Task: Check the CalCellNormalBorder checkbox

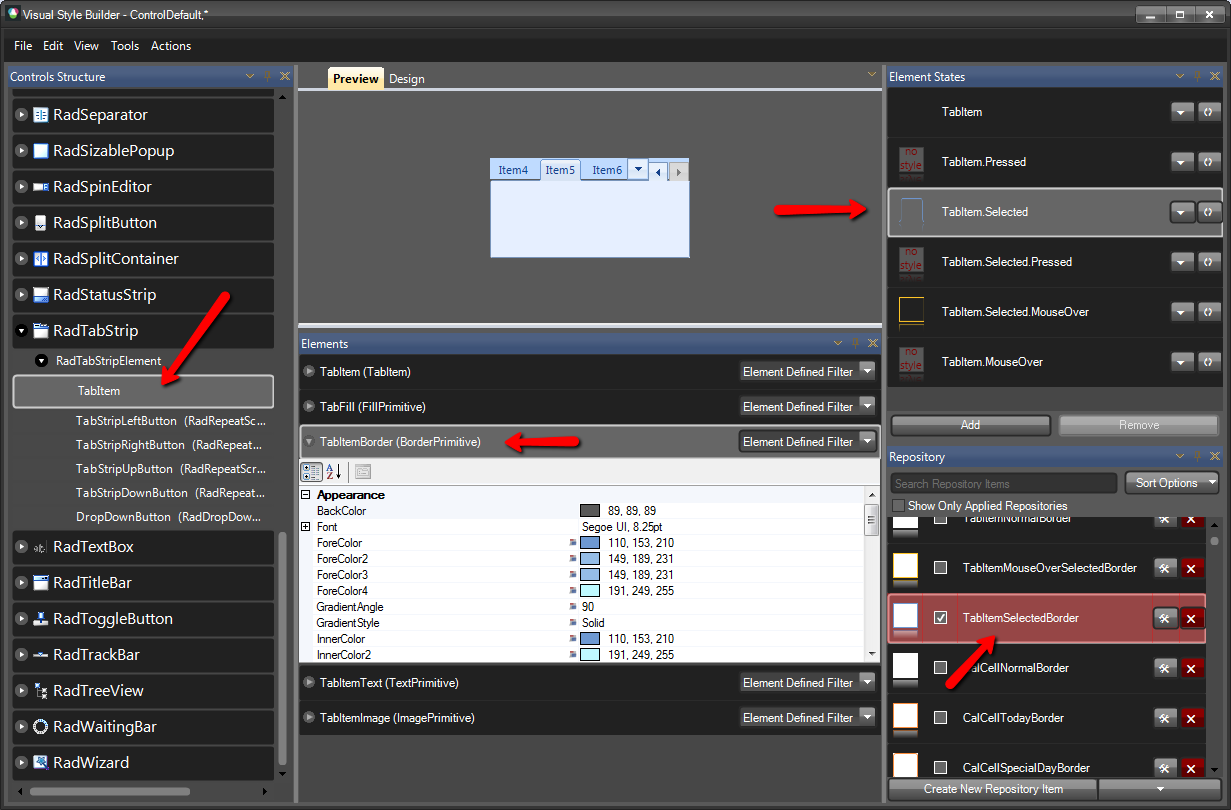Action: (940, 668)
